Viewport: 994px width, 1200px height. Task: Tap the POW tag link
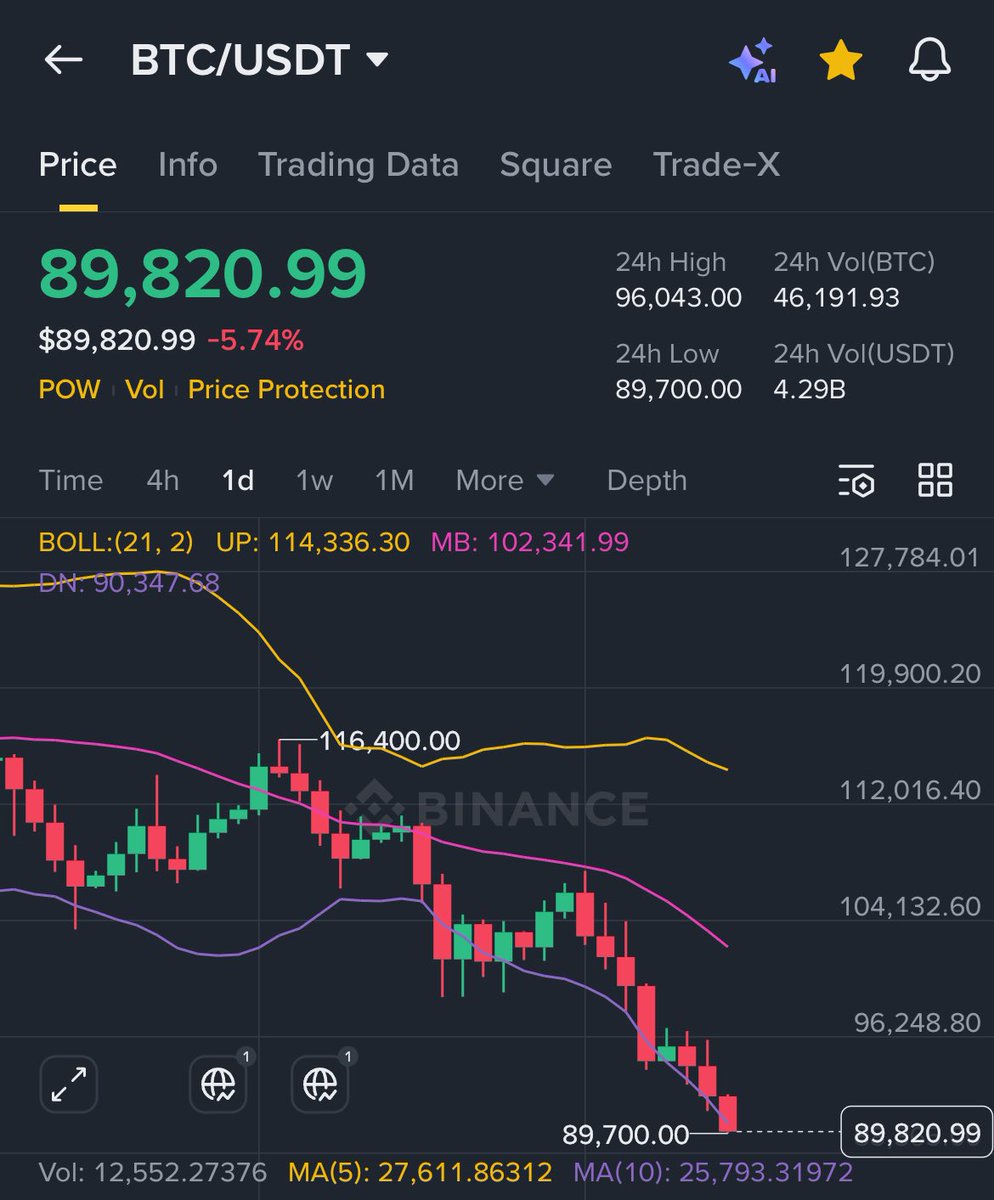(x=69, y=389)
